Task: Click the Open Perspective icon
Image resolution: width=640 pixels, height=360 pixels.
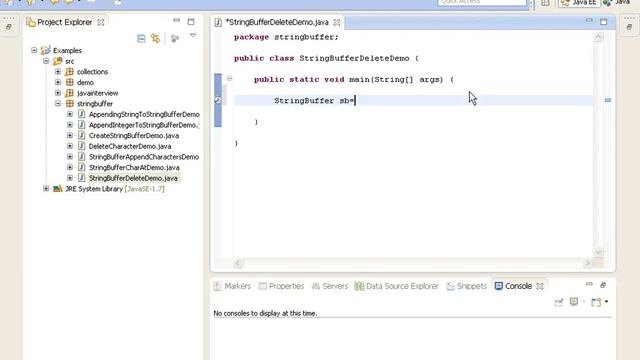Action: [546, 3]
